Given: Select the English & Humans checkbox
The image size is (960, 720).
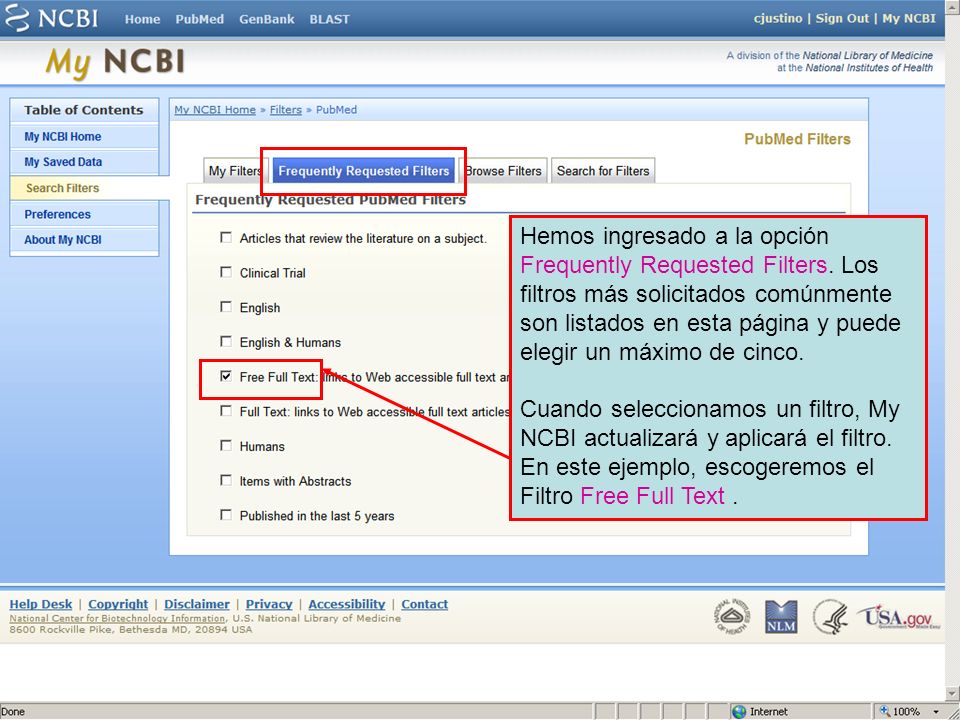Looking at the screenshot, I should point(226,341).
